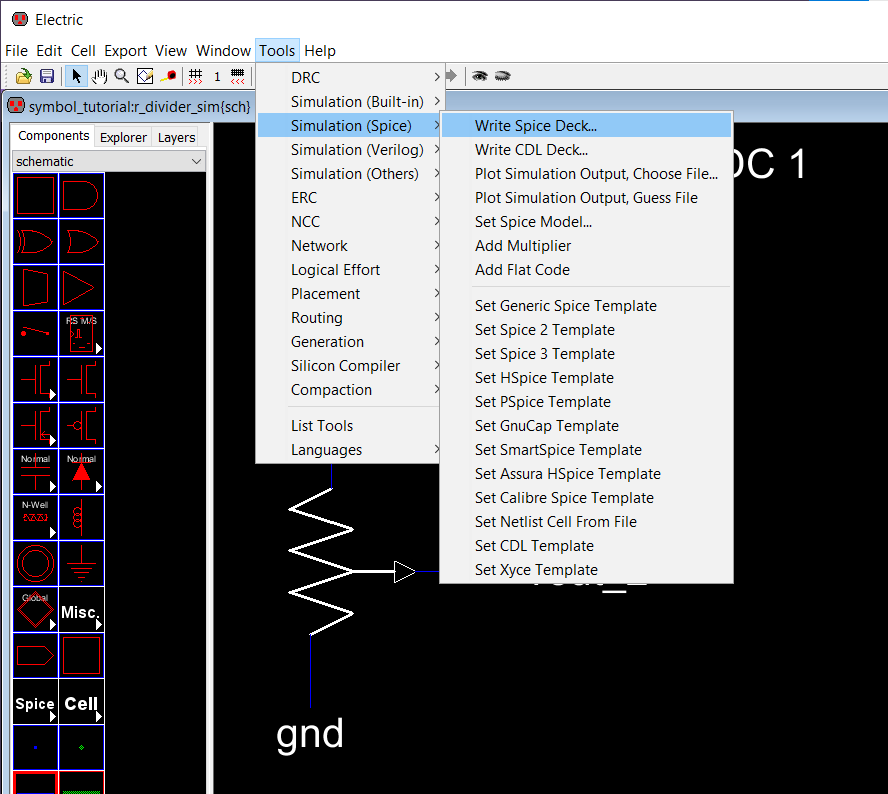Screen dimensions: 888x794
Task: Expand the Misc. components palette entry
Action: [81, 612]
